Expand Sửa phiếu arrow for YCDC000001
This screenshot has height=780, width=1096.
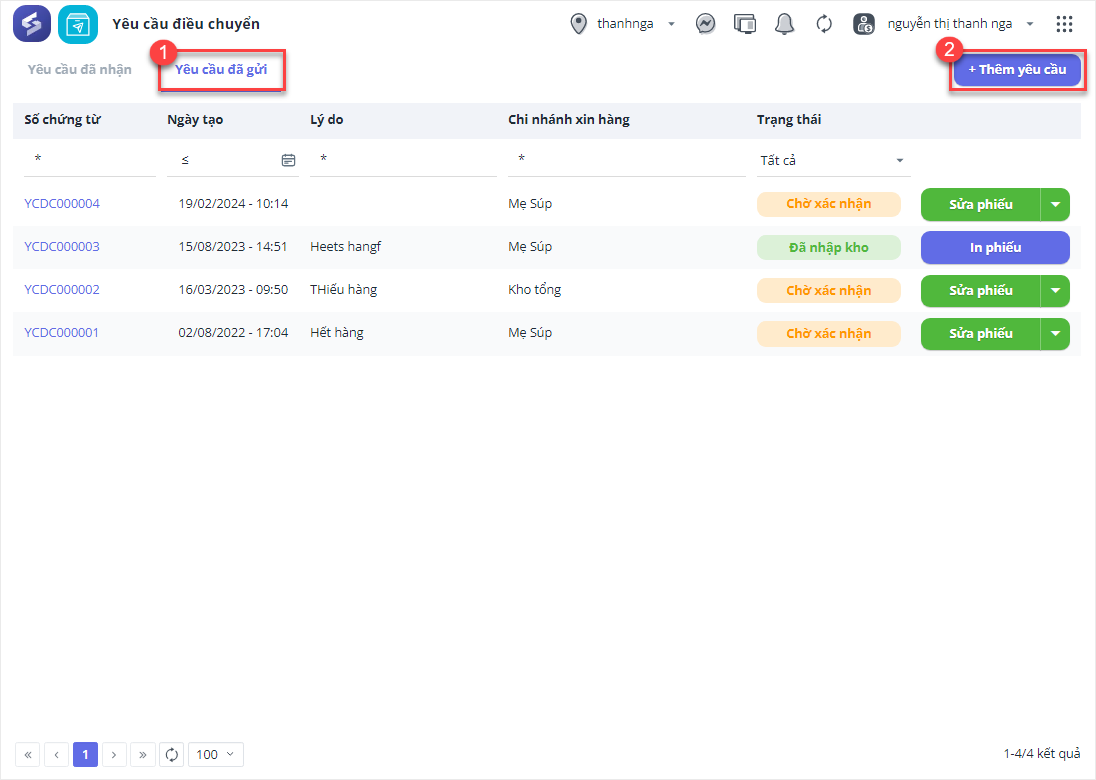click(1055, 333)
